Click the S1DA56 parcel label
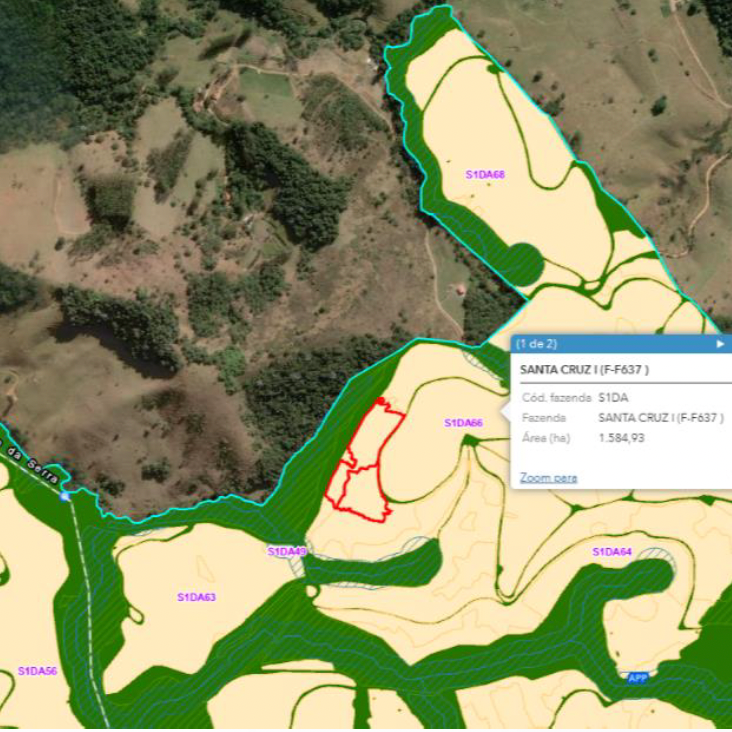This screenshot has height=732, width=732. [37, 671]
